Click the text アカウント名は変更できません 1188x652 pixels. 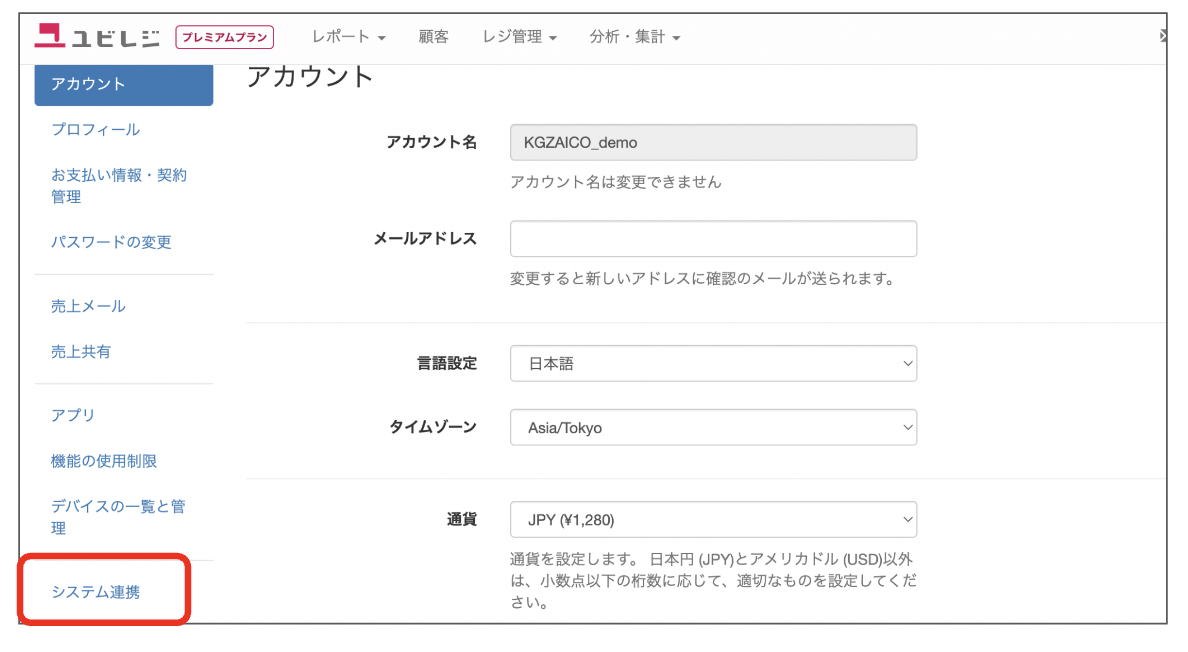(615, 182)
